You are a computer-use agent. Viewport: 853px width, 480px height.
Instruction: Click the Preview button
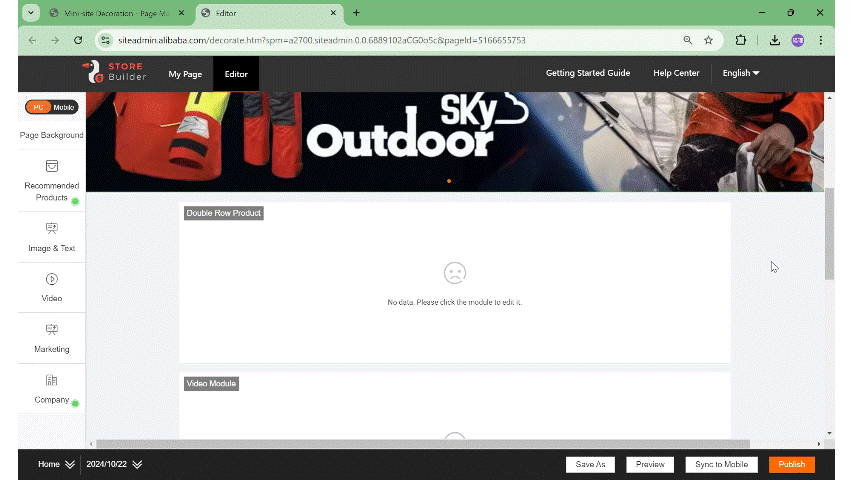650,464
